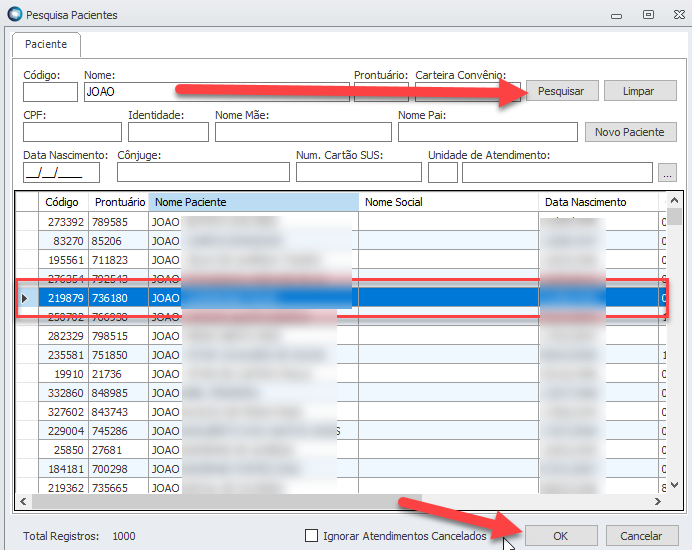692x550 pixels.
Task: Toggle Ignorar Atendimentos Cancelados checkbox
Action: (x=312, y=536)
